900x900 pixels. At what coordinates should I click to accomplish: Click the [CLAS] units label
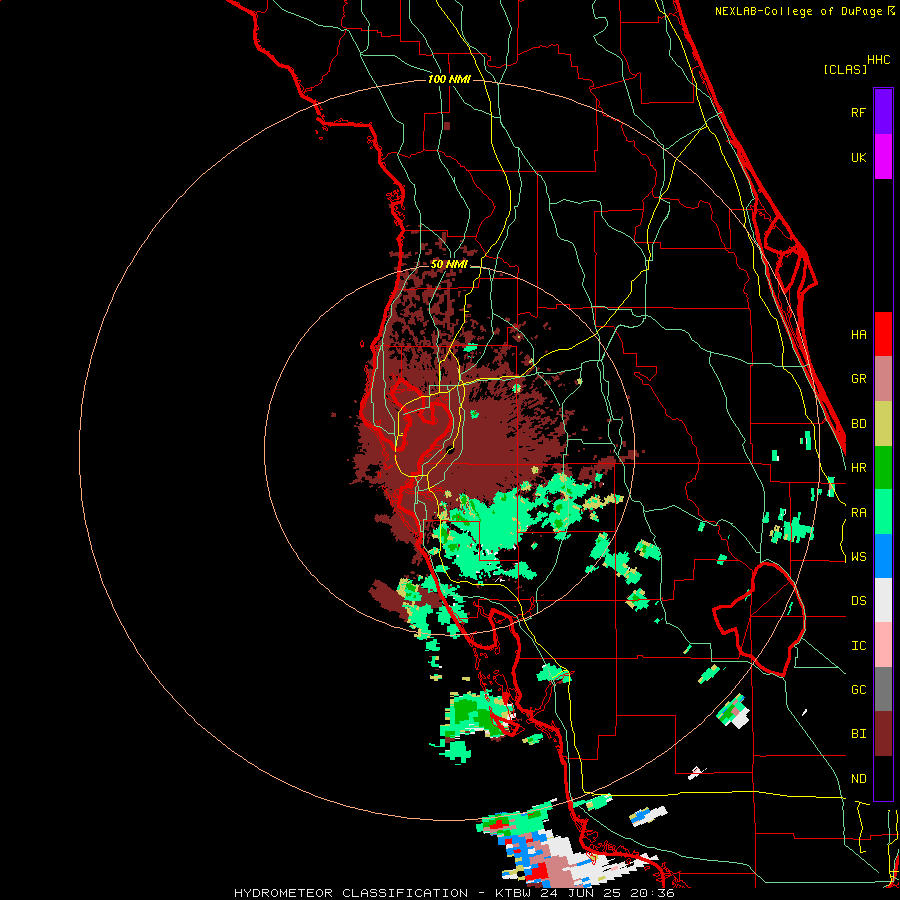click(x=845, y=69)
